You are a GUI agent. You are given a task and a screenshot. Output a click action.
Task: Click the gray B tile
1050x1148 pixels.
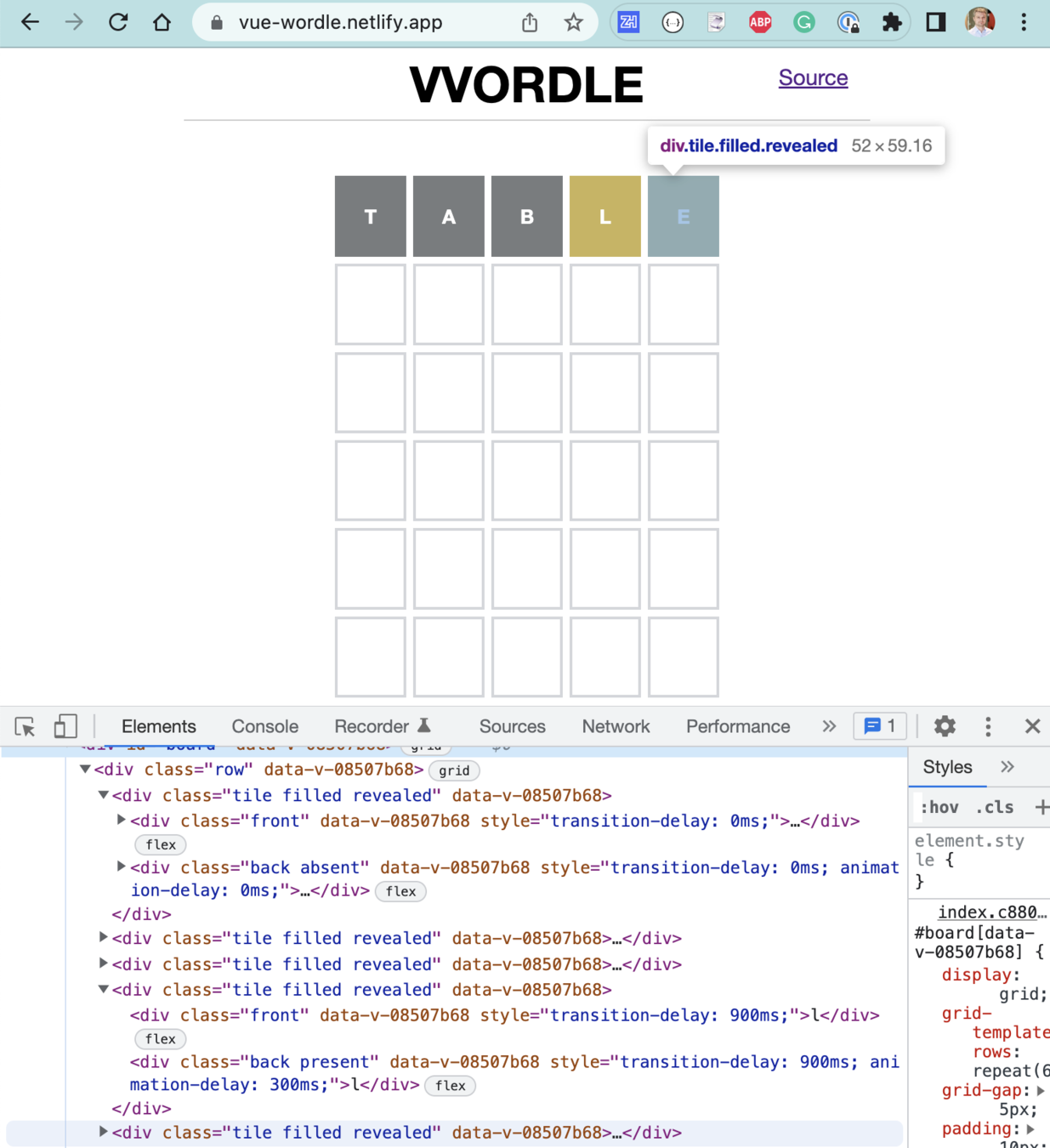tap(527, 216)
